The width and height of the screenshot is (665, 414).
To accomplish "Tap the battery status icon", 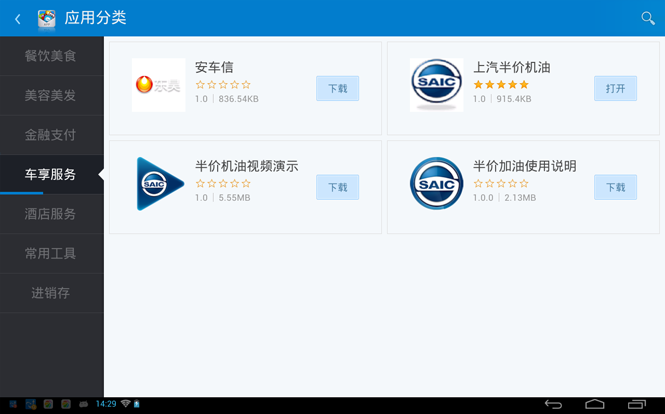I will coord(137,403).
